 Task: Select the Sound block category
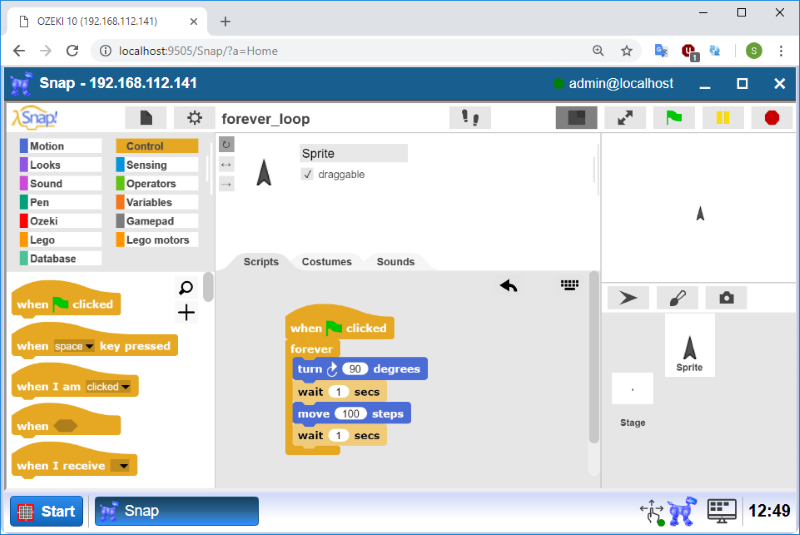pyautogui.click(x=60, y=184)
